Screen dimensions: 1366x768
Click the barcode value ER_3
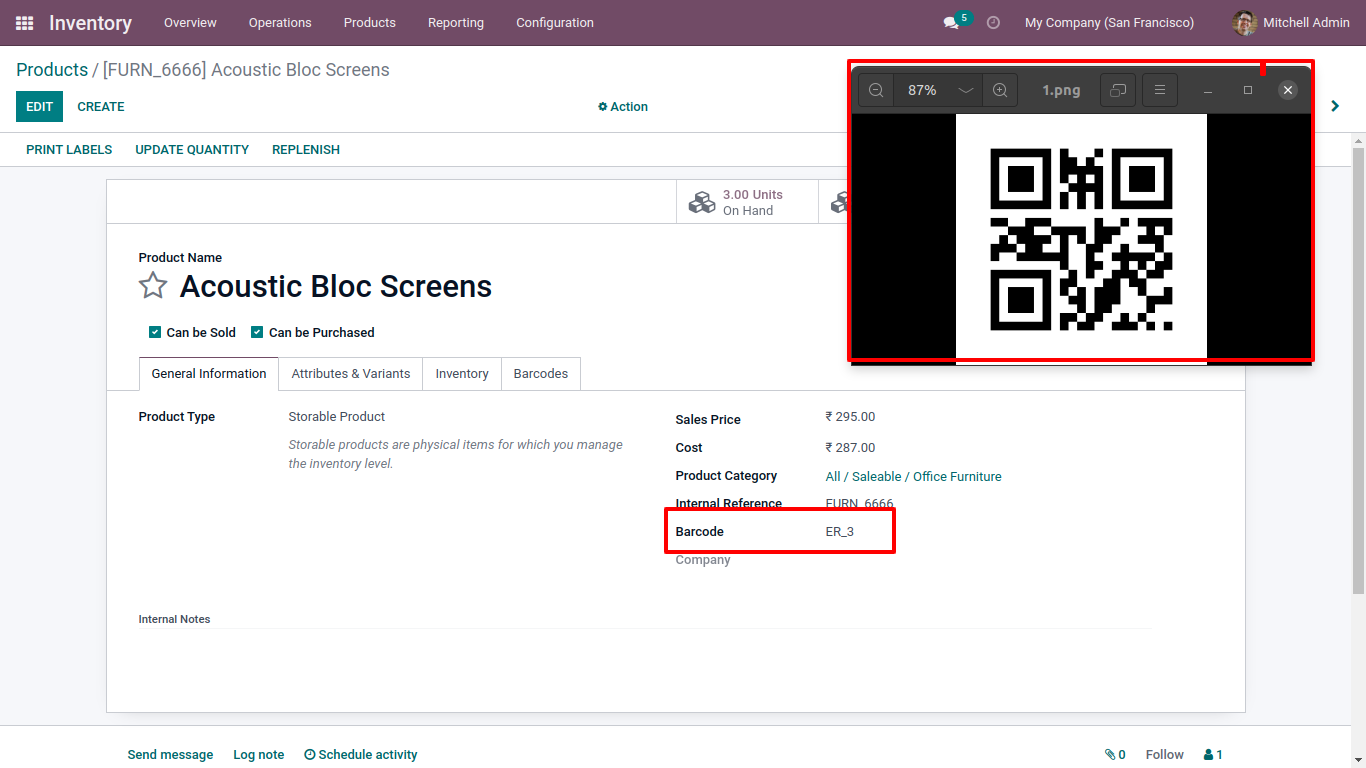pyautogui.click(x=840, y=532)
